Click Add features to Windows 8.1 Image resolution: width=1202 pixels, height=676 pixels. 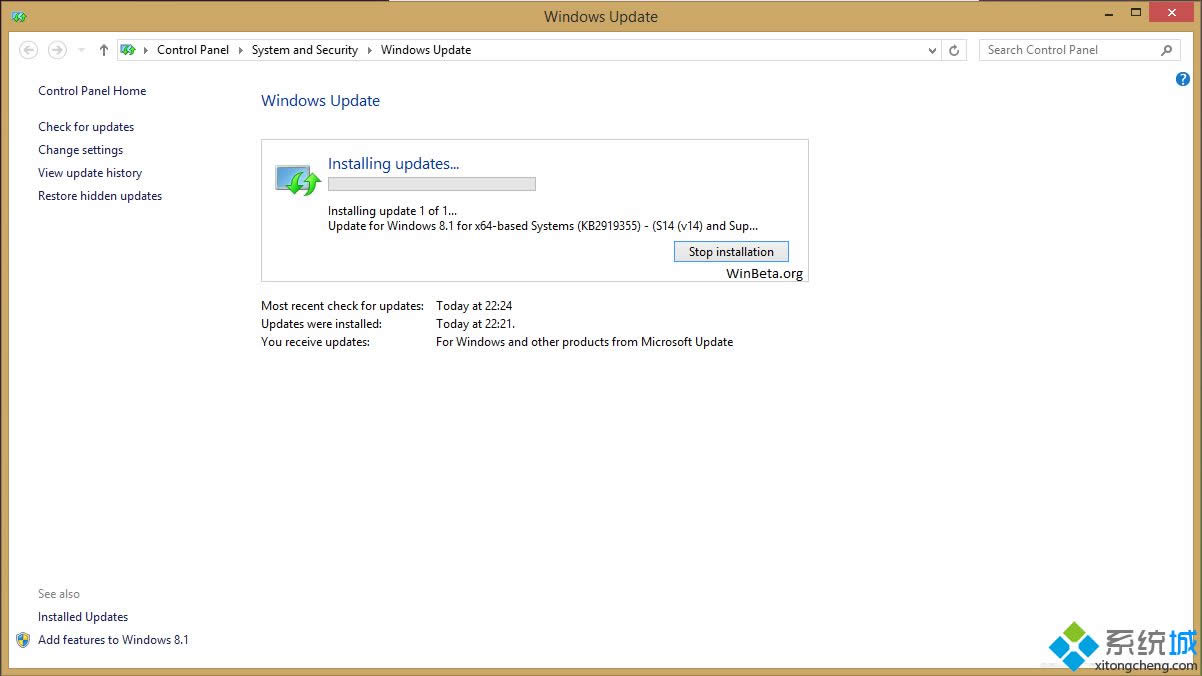tap(113, 640)
